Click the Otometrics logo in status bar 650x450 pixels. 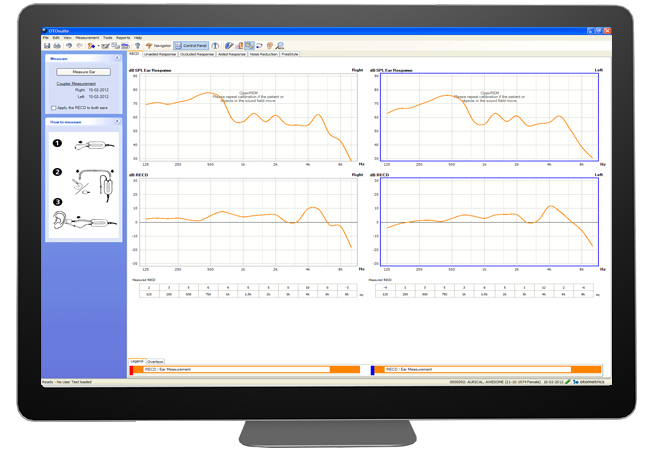tap(588, 382)
